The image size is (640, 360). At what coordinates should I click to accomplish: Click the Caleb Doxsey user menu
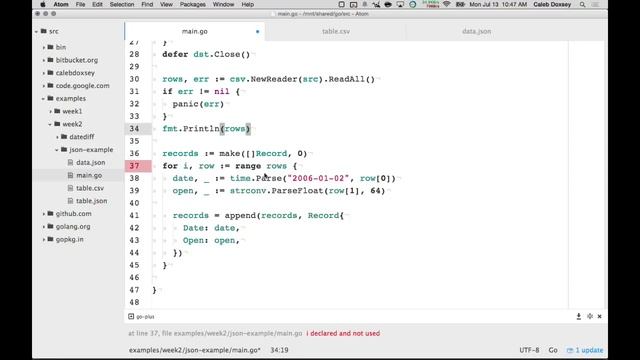pos(552,4)
